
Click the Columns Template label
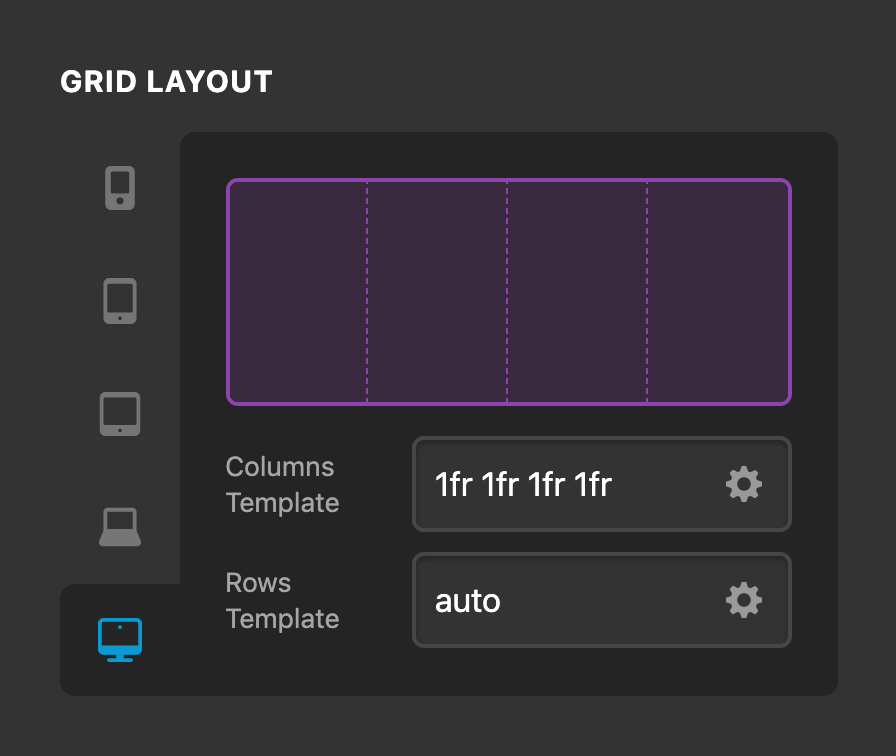point(280,485)
